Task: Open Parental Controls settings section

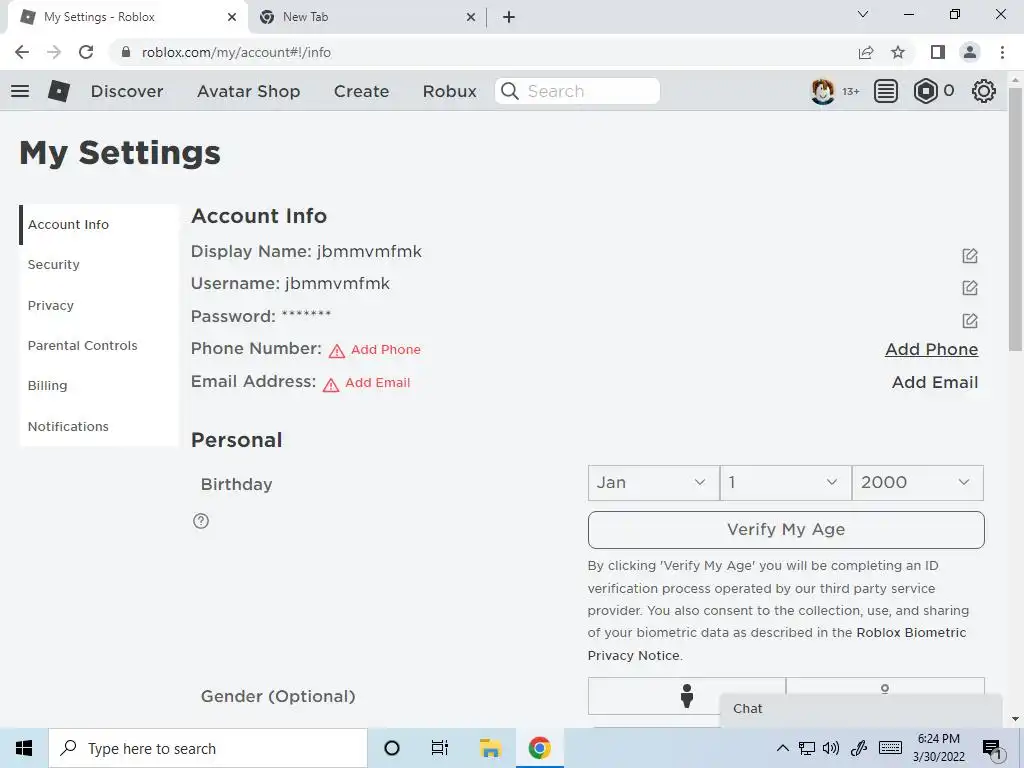Action: coord(99,345)
